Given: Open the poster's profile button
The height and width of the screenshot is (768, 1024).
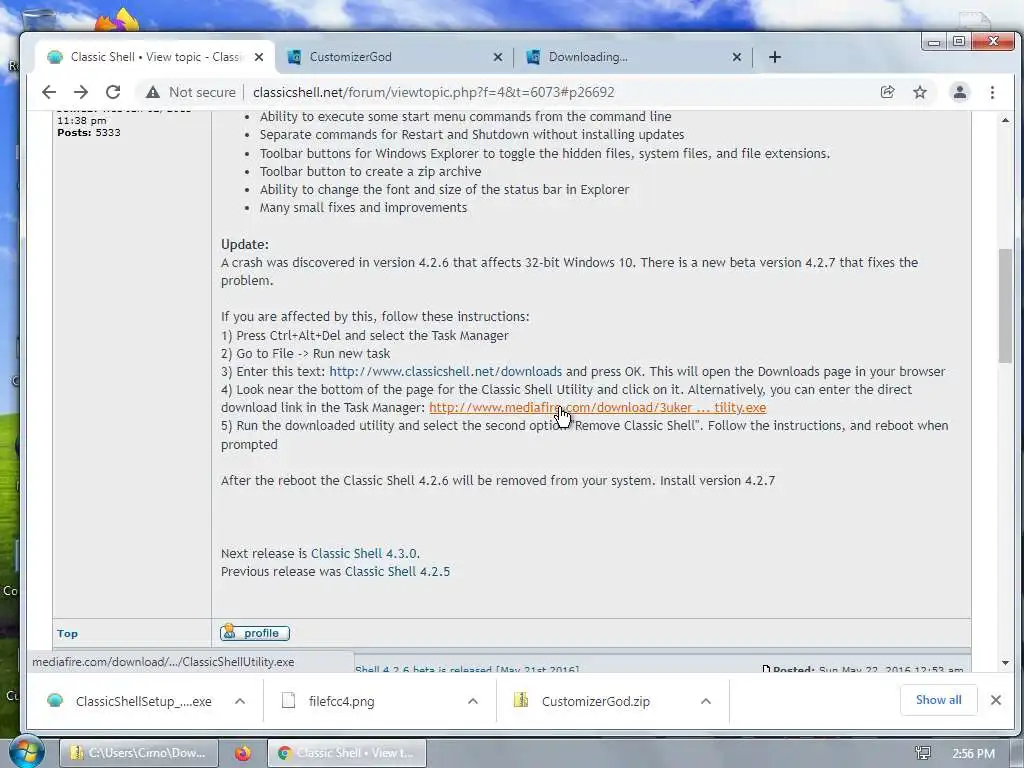Looking at the screenshot, I should pos(255,633).
